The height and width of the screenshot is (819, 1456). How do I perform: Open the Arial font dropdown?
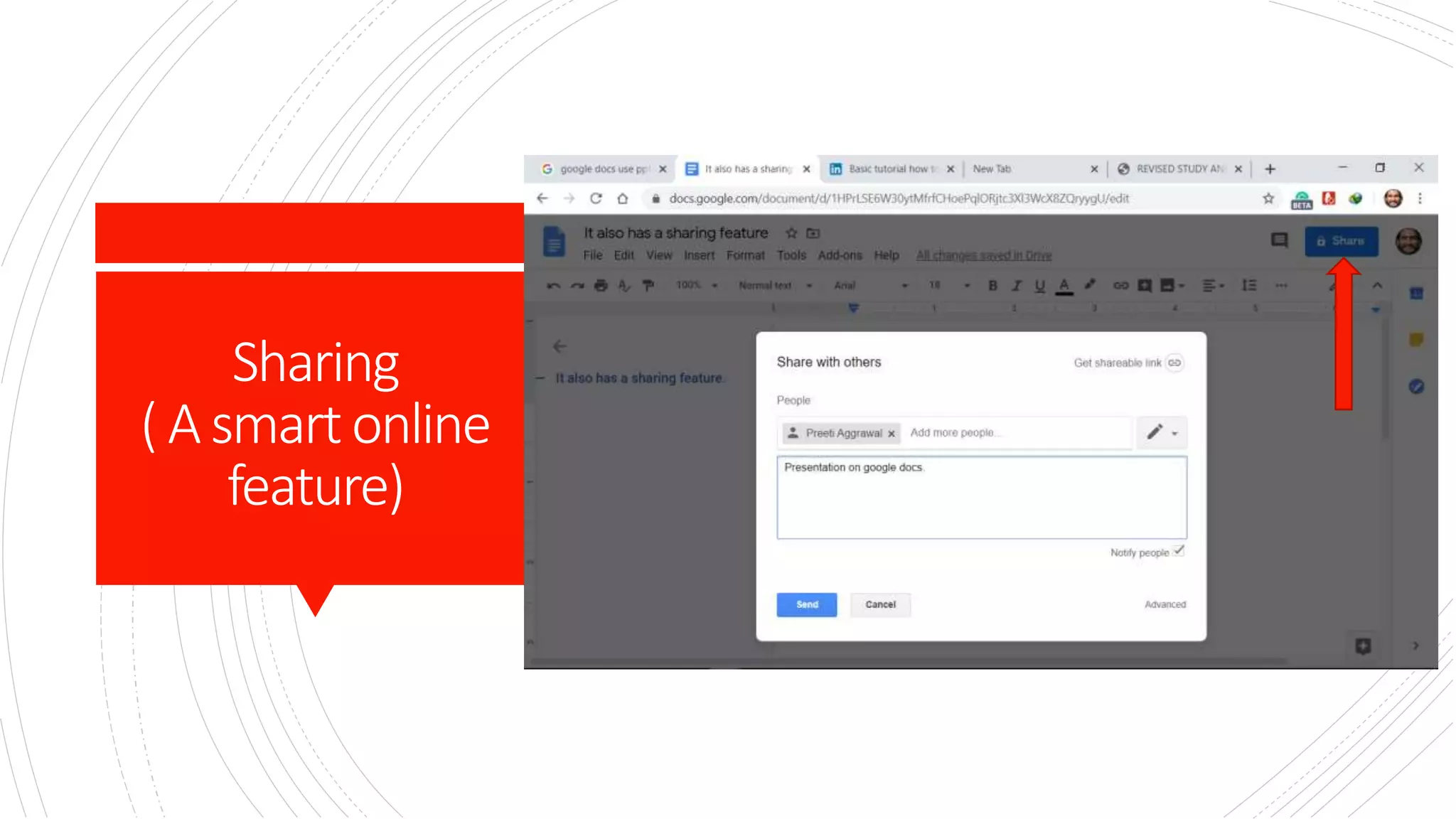pos(870,286)
